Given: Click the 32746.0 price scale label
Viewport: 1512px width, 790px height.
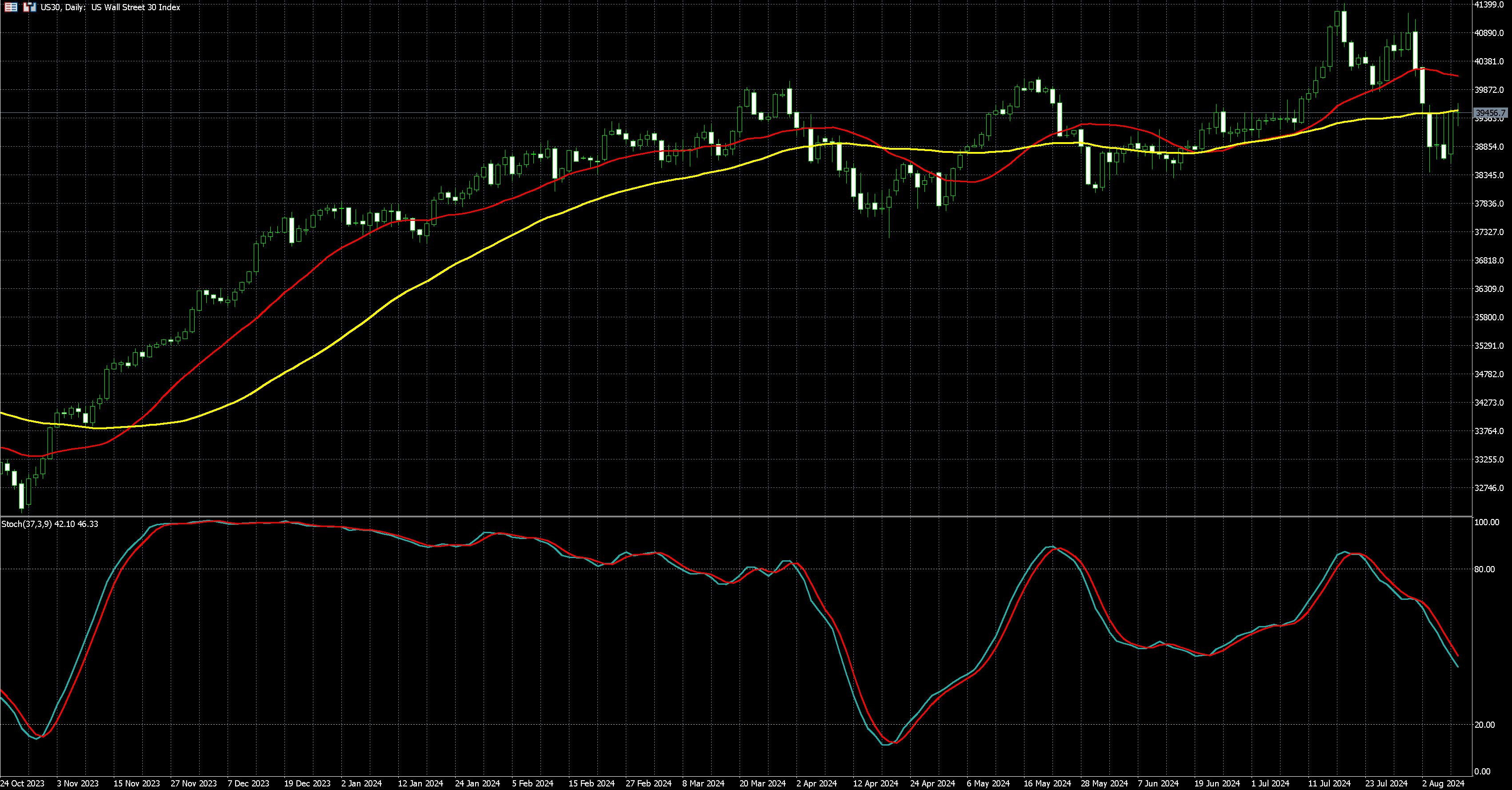Looking at the screenshot, I should 1489,488.
